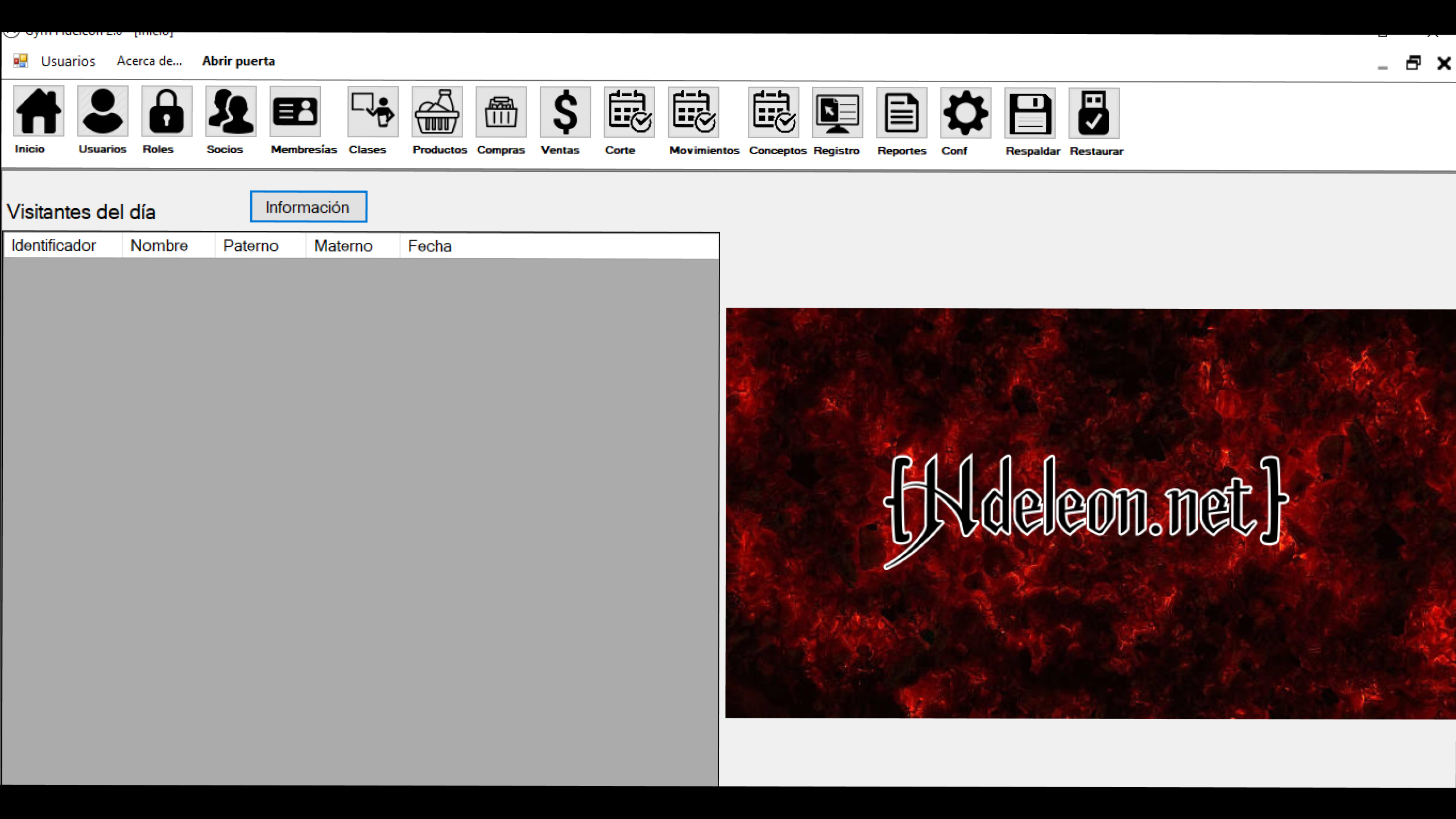Click the Abrir puerta menu item
The image size is (1456, 819).
pyautogui.click(x=238, y=61)
